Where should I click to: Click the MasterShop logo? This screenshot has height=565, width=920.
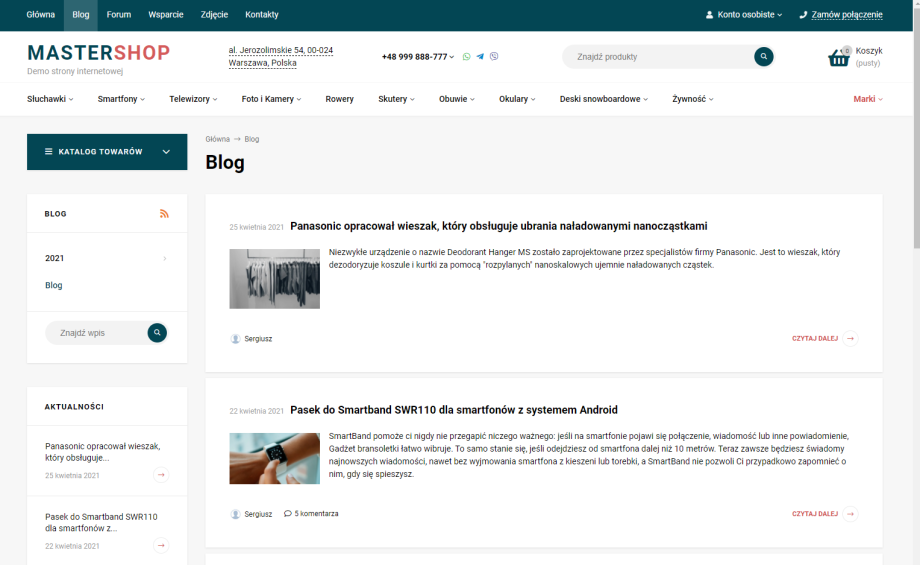pyautogui.click(x=98, y=53)
